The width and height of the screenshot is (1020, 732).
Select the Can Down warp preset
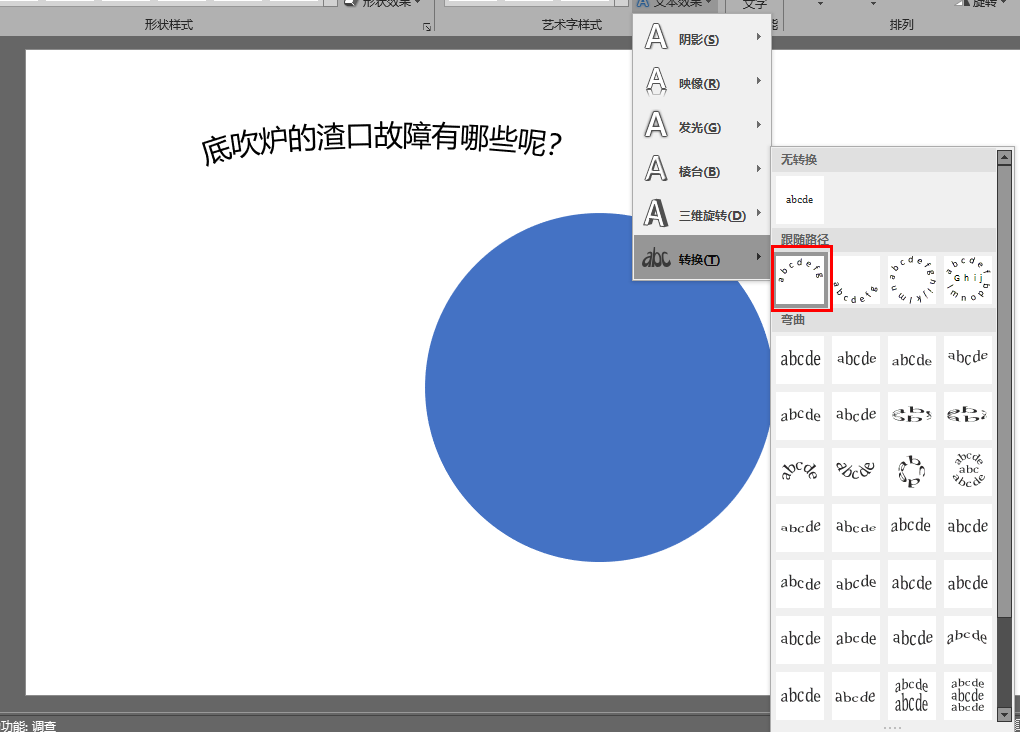pyautogui.click(x=968, y=528)
